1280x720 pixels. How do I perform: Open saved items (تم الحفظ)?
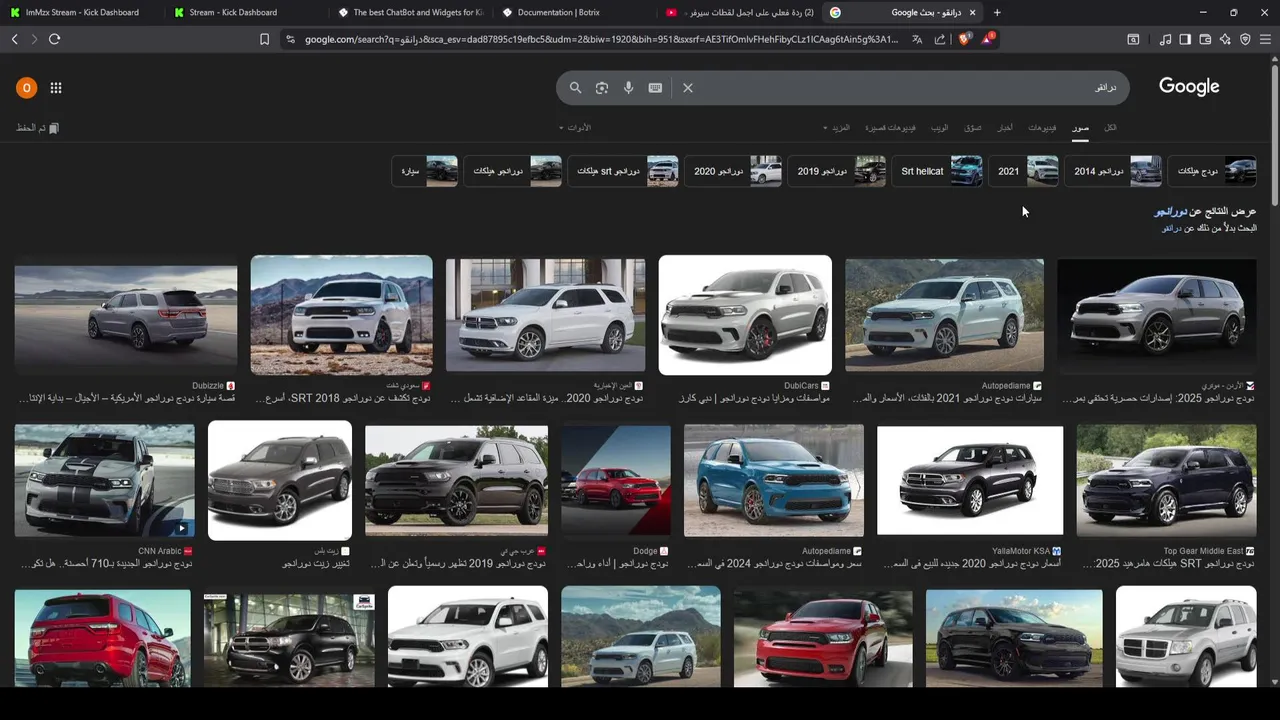click(38, 128)
